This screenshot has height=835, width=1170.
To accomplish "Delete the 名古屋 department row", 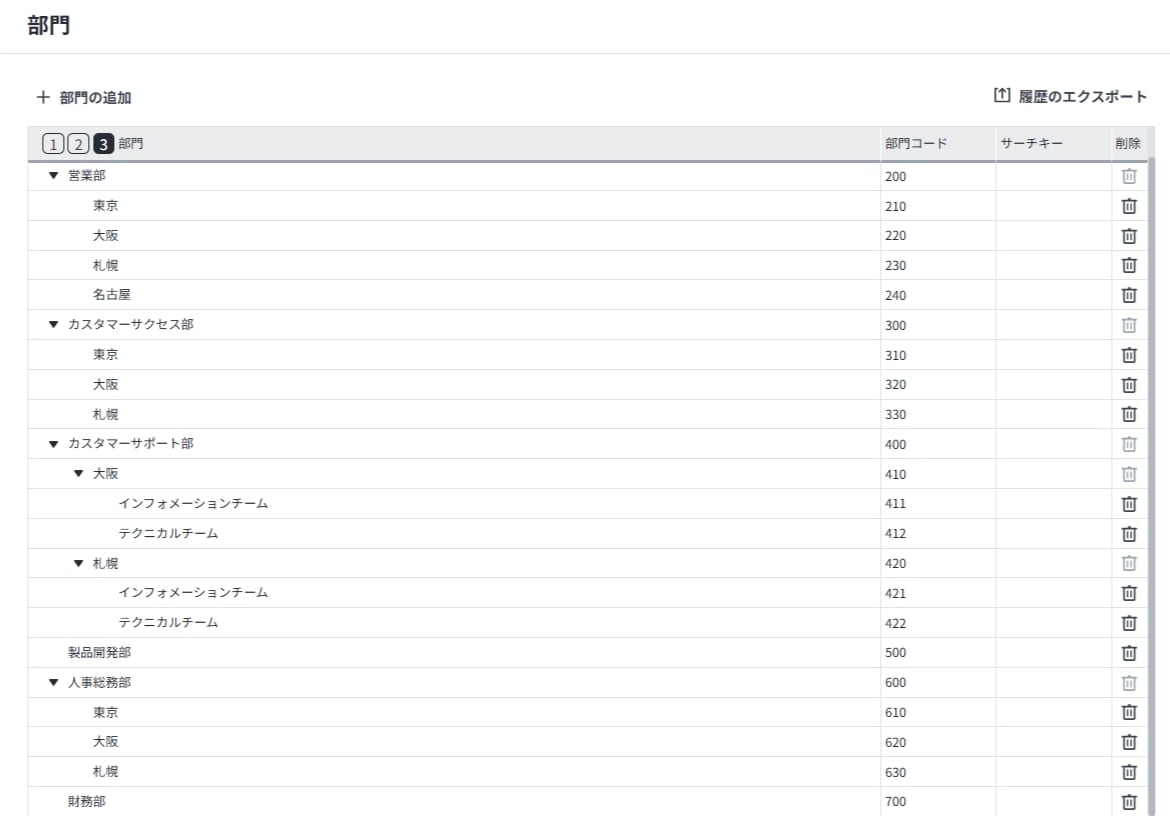I will 1129,295.
